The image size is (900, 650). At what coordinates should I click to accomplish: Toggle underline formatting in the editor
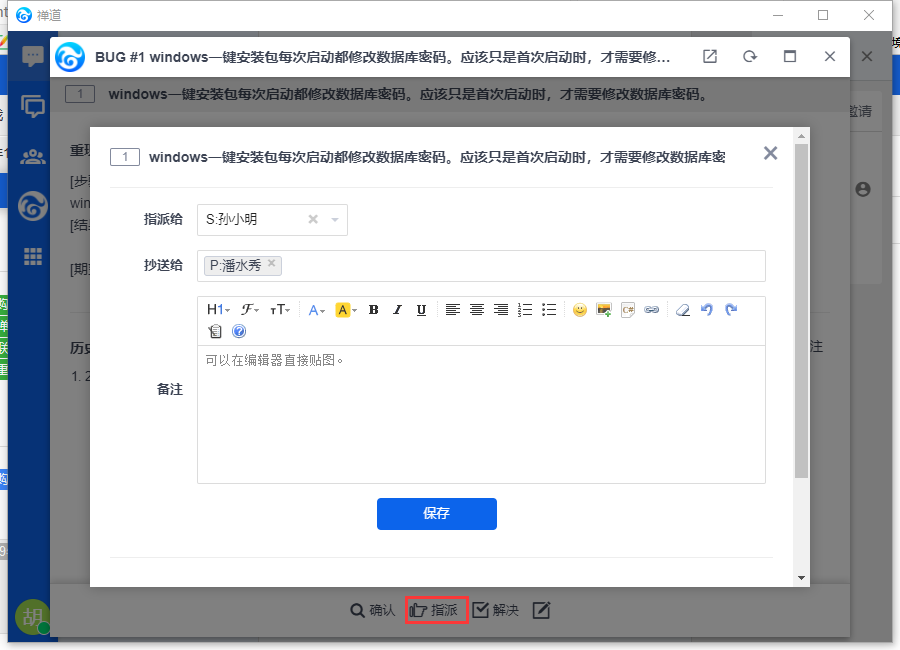tap(421, 310)
